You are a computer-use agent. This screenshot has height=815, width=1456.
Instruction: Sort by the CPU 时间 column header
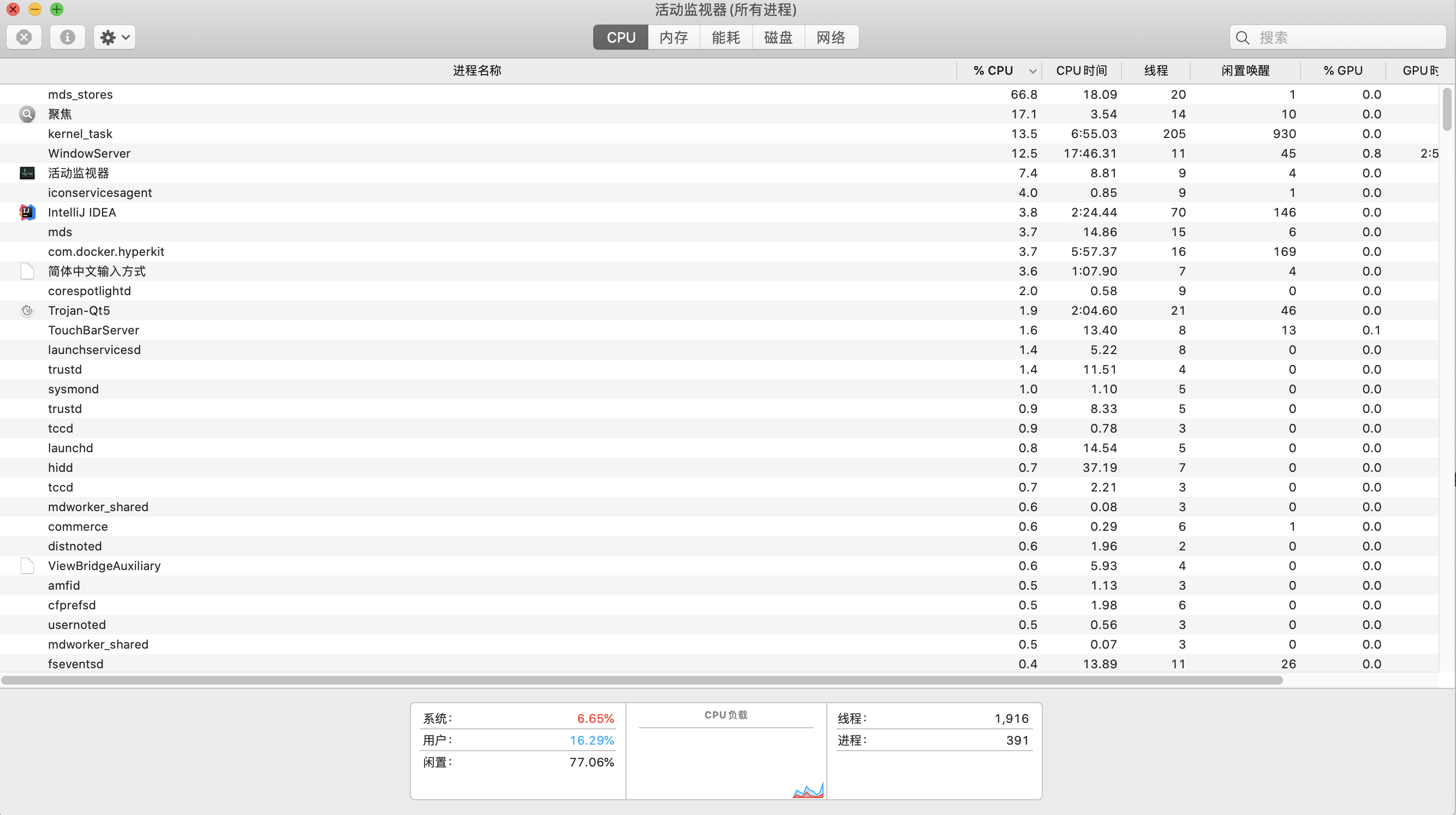click(1081, 71)
